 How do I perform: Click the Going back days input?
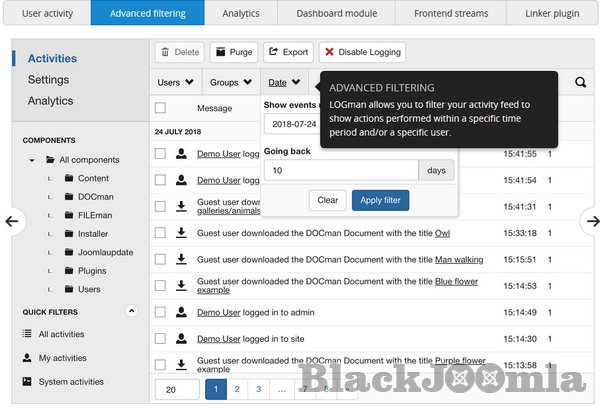pos(341,171)
